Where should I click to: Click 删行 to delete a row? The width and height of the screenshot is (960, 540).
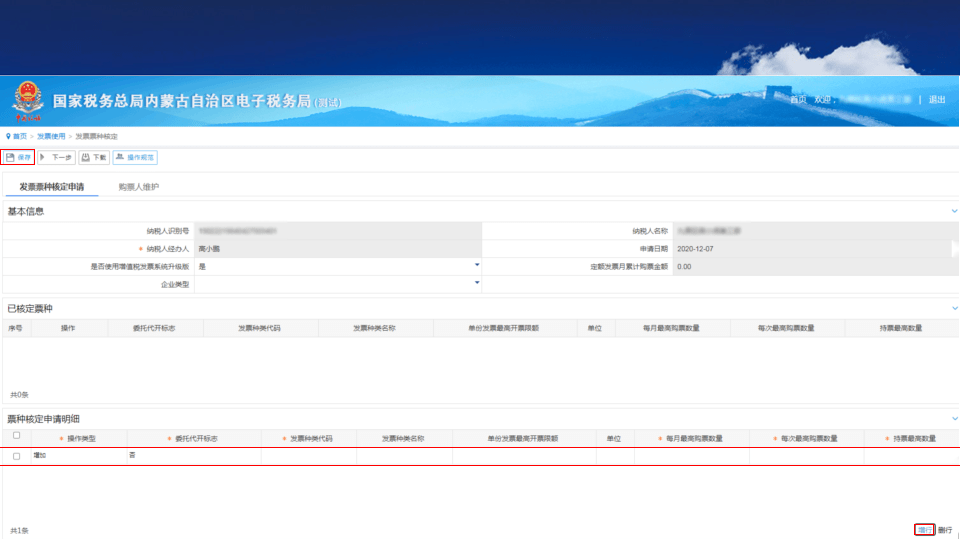tap(945, 530)
